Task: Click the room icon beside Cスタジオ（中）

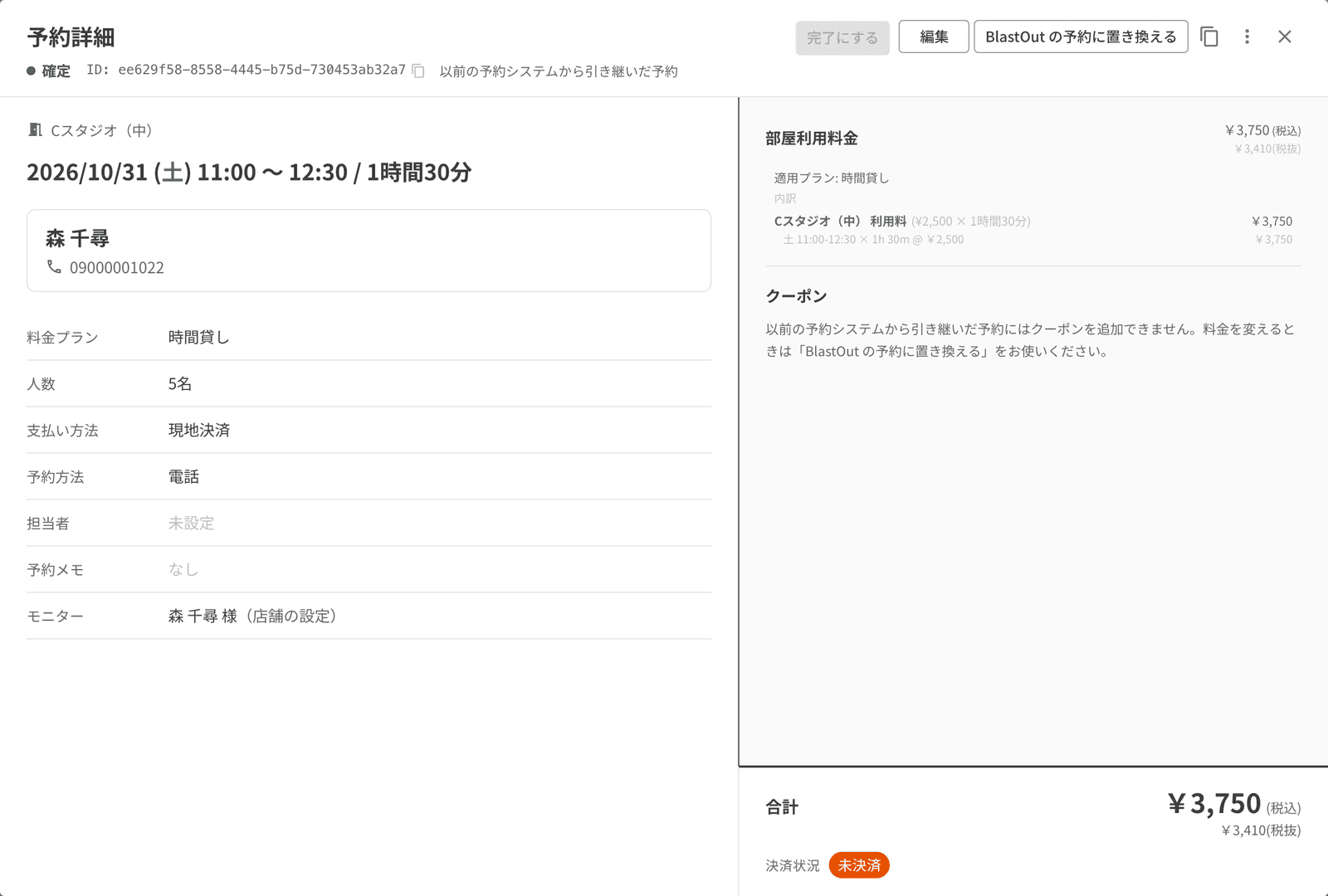Action: pyautogui.click(x=35, y=129)
